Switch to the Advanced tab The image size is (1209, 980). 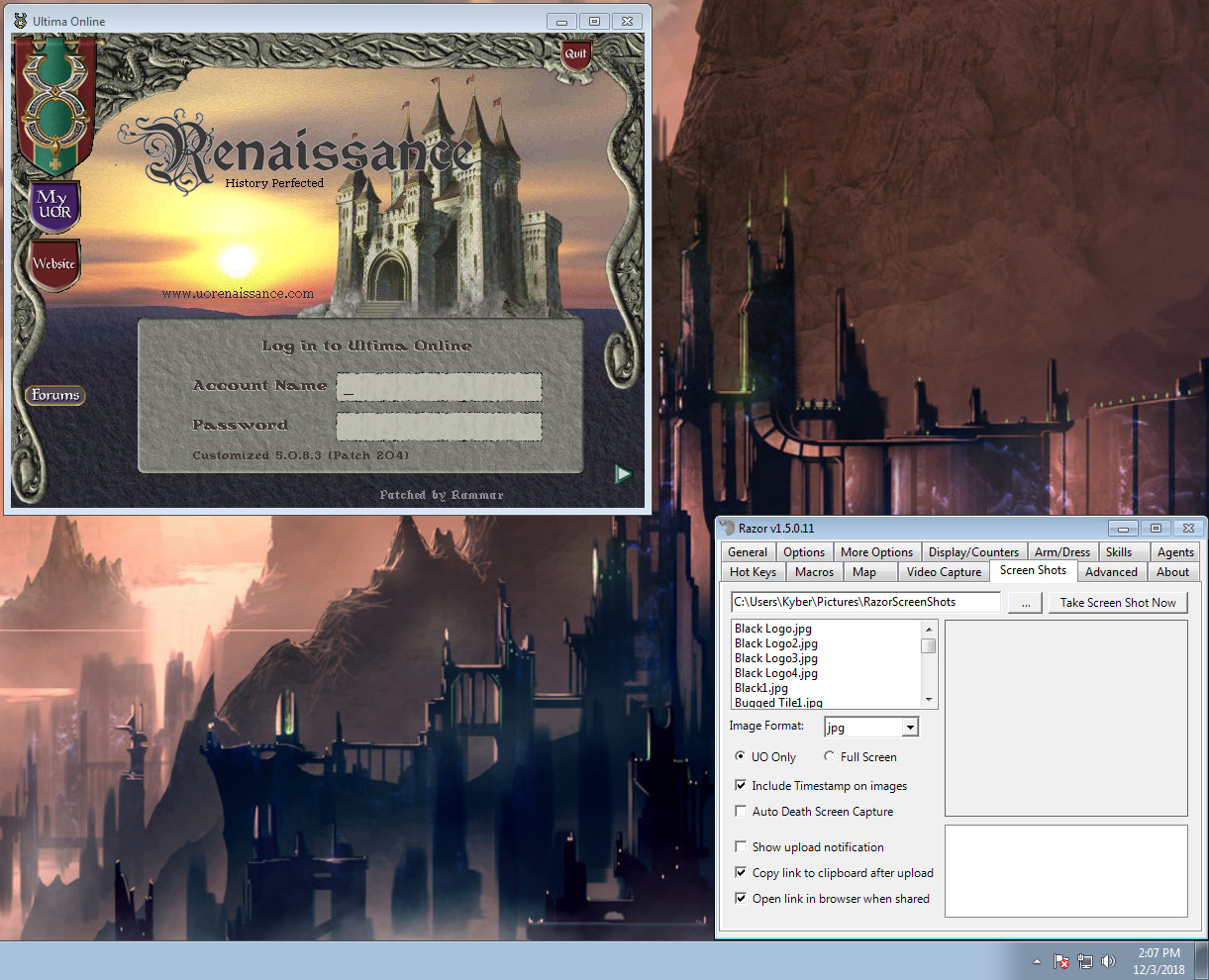pyautogui.click(x=1112, y=572)
